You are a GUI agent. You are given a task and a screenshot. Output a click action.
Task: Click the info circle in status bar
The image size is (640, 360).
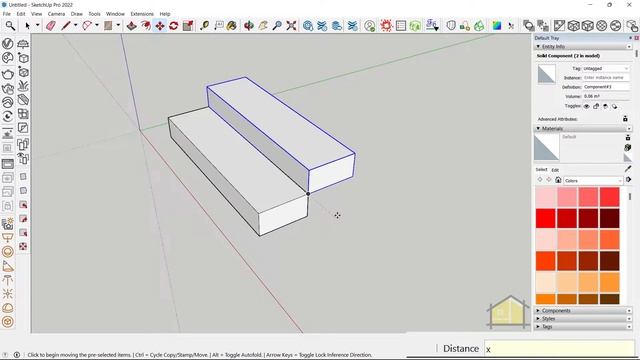coord(17,355)
